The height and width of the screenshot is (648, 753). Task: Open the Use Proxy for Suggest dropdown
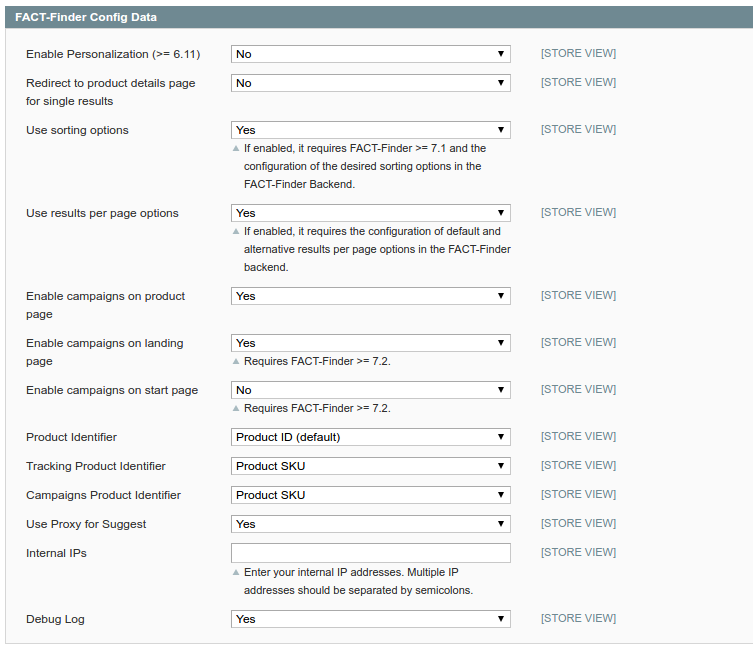pos(370,524)
